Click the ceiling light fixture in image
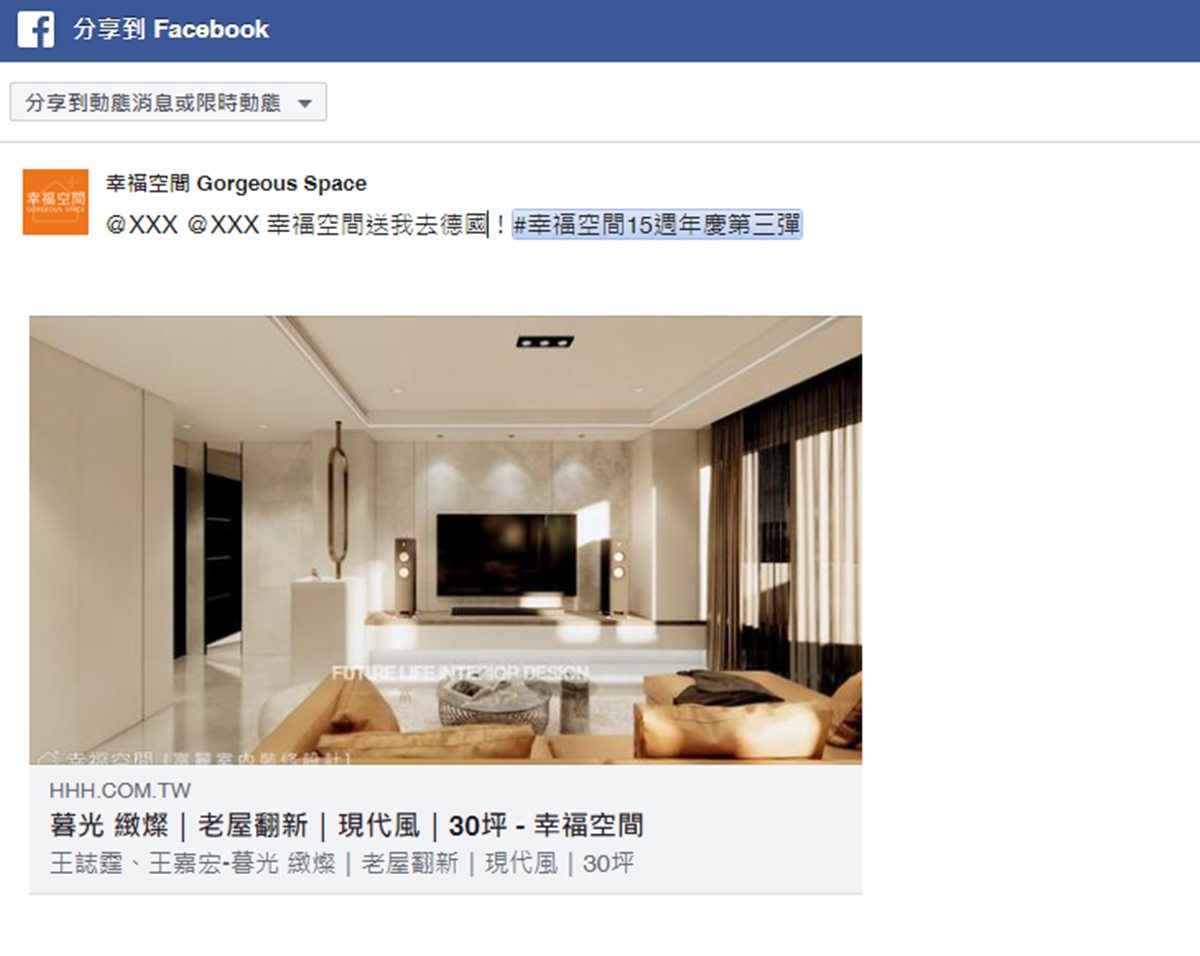 tap(545, 341)
